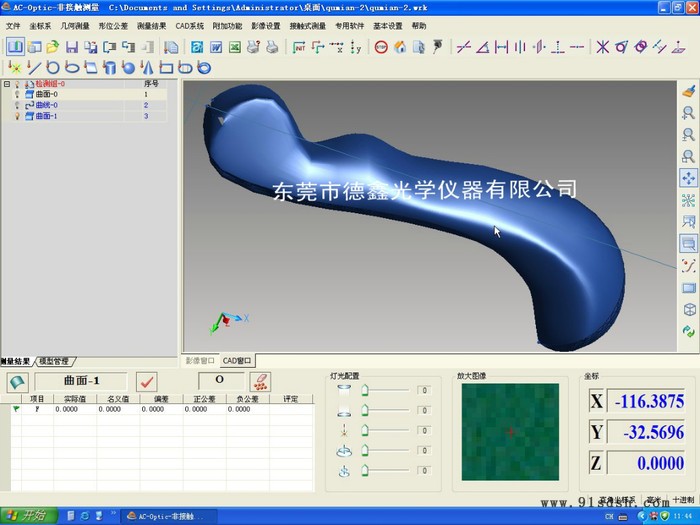Open the CAD系统 menu
Image resolution: width=700 pixels, height=525 pixels.
[189, 26]
